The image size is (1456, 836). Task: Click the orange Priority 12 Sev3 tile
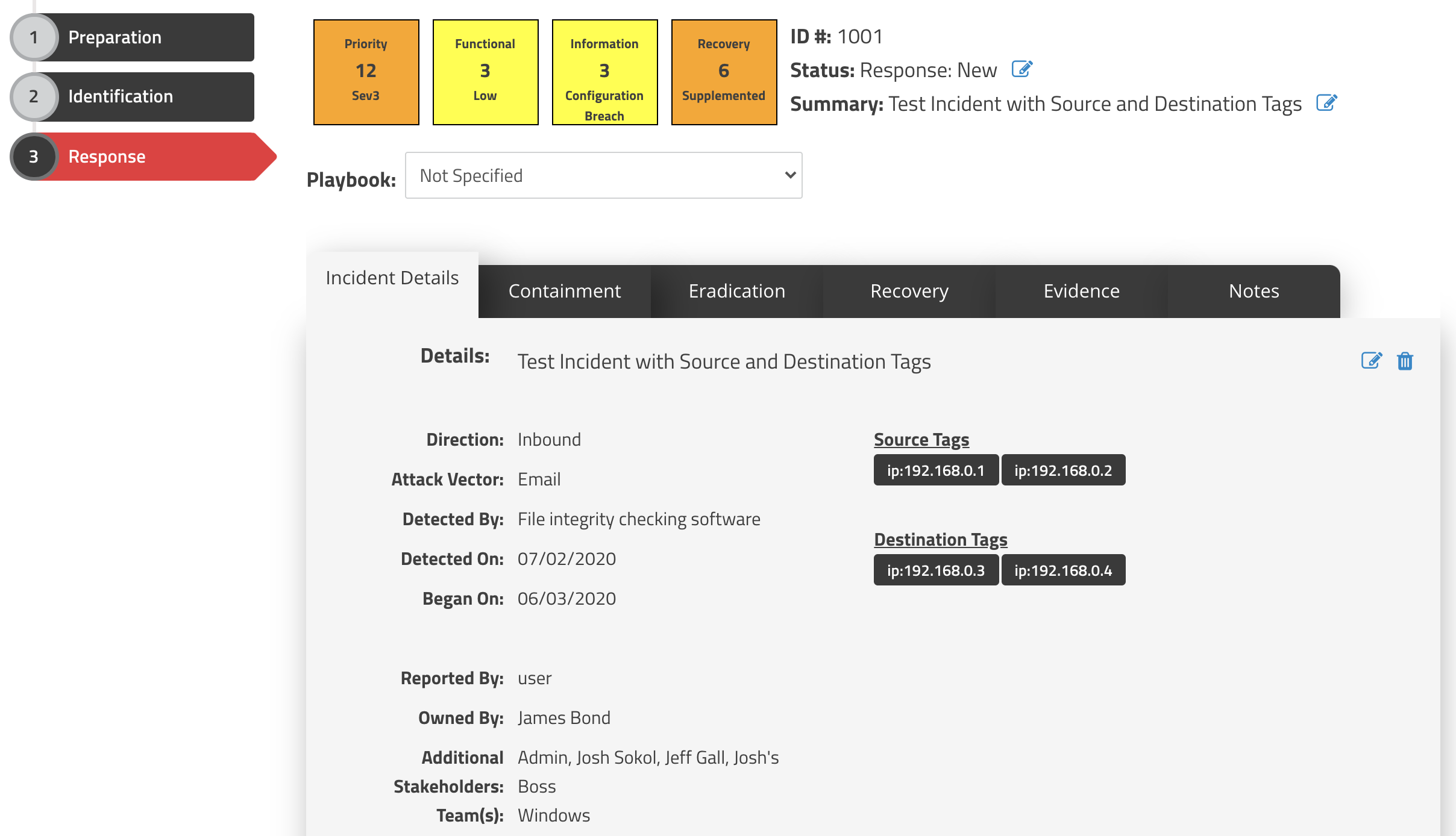point(366,72)
